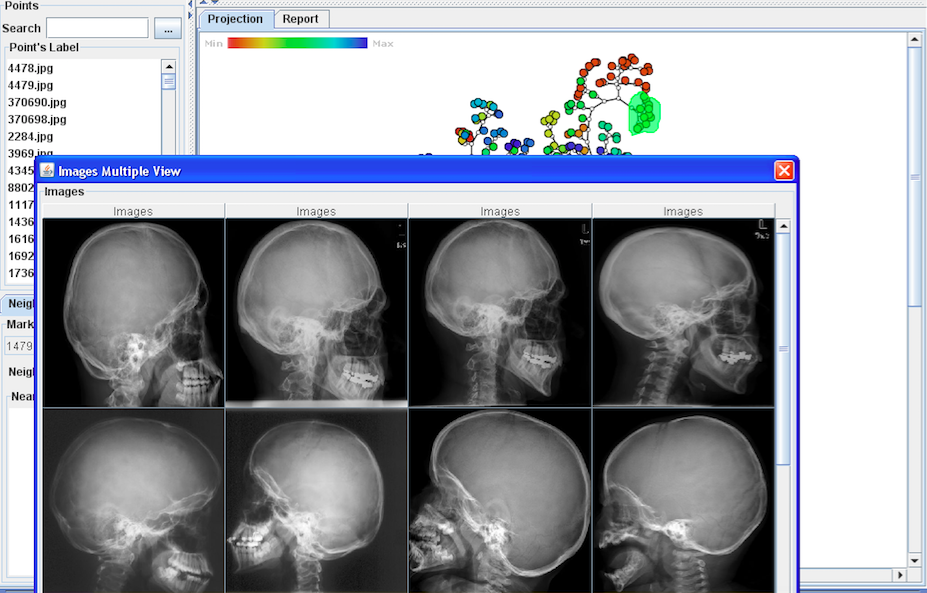Click the first Images column header
The image size is (927, 593).
pos(133,211)
